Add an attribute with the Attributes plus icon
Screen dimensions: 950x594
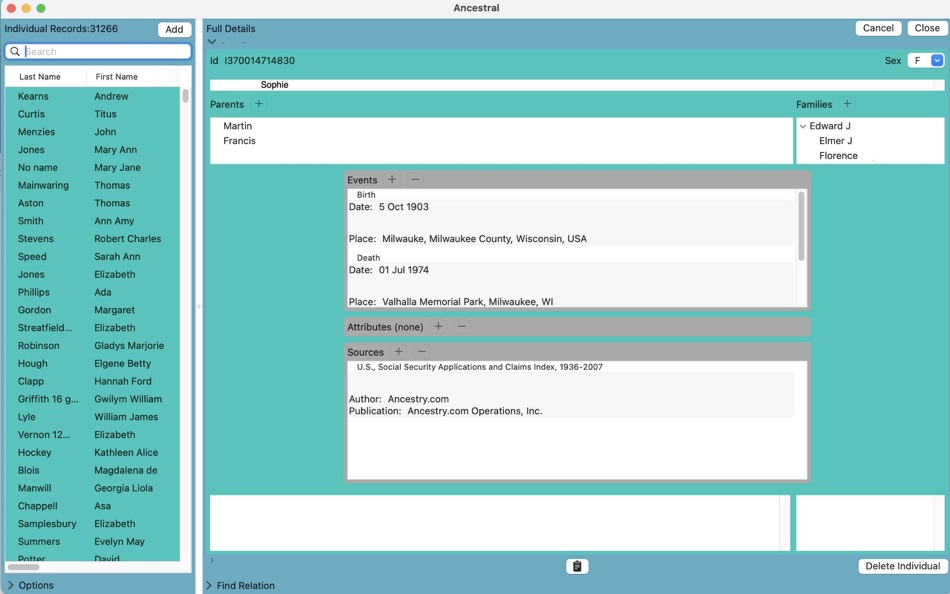tap(438, 326)
